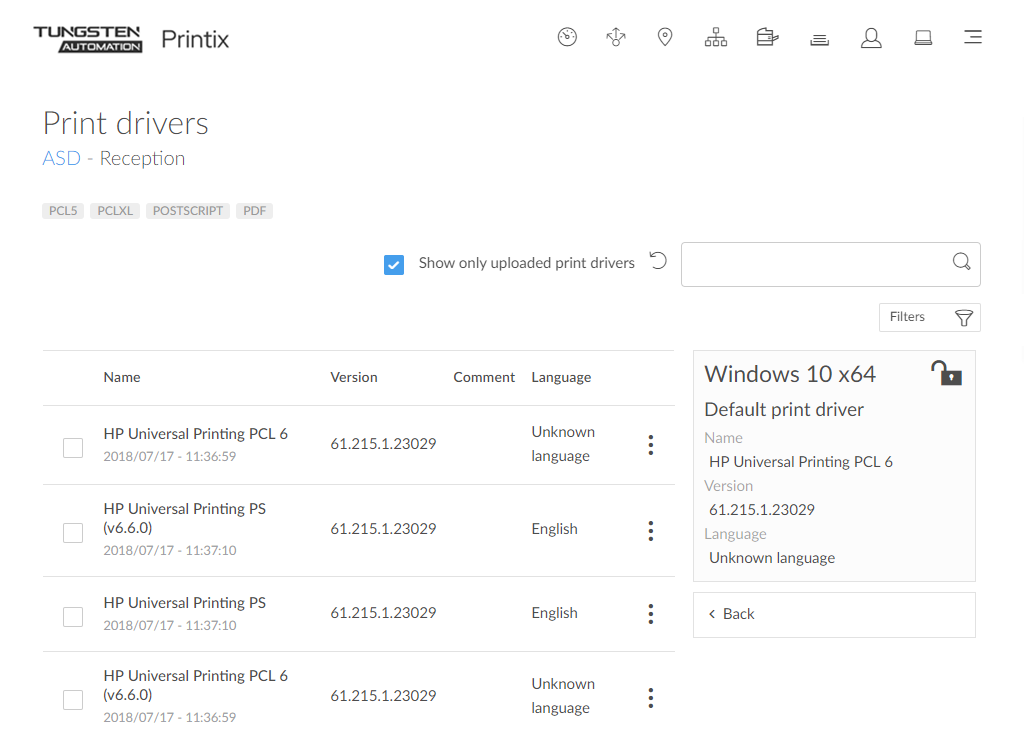Click the Networks arrows icon
The height and width of the screenshot is (746, 1024).
click(x=616, y=38)
